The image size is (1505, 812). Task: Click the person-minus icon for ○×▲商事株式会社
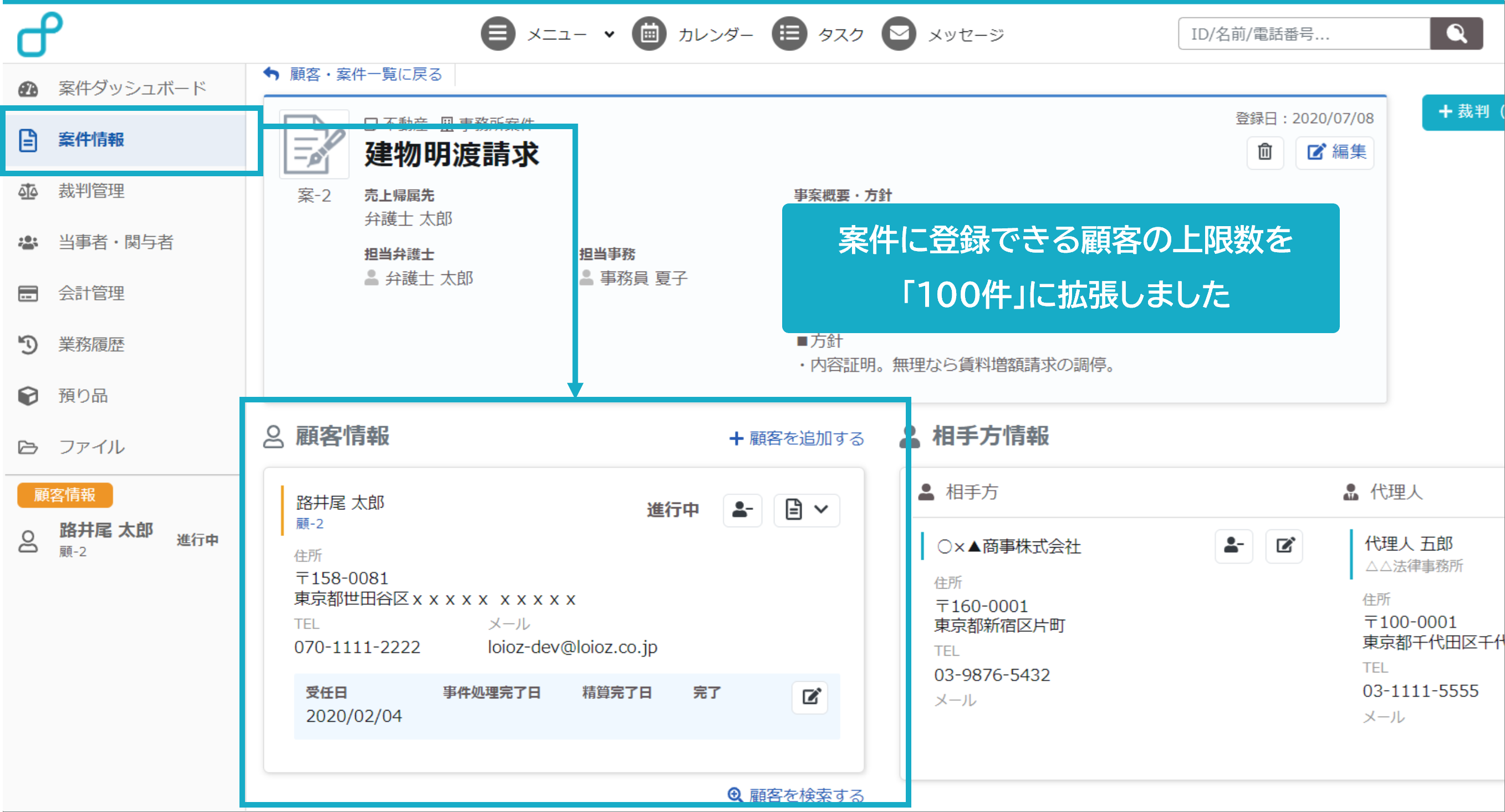pyautogui.click(x=1233, y=545)
